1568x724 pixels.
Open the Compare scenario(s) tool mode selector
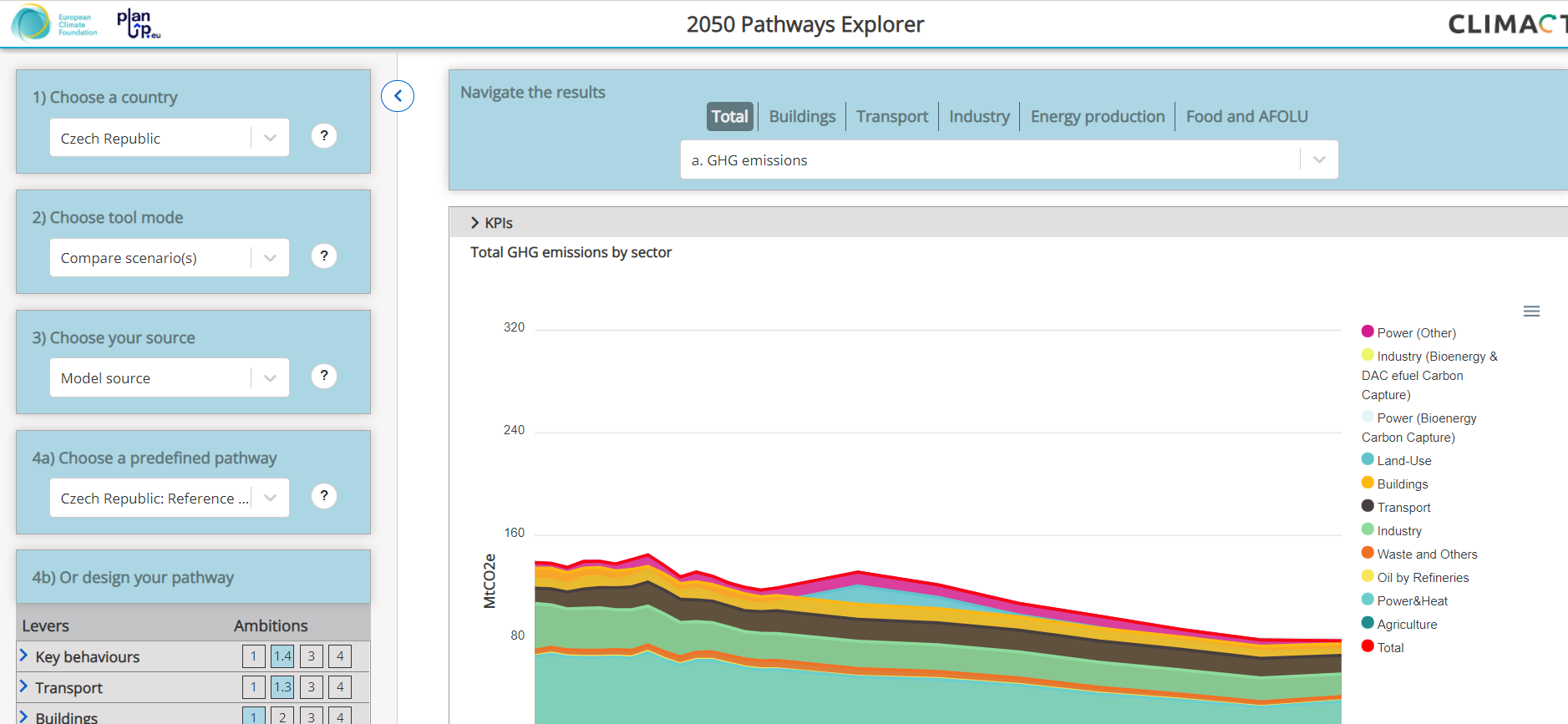tap(170, 259)
